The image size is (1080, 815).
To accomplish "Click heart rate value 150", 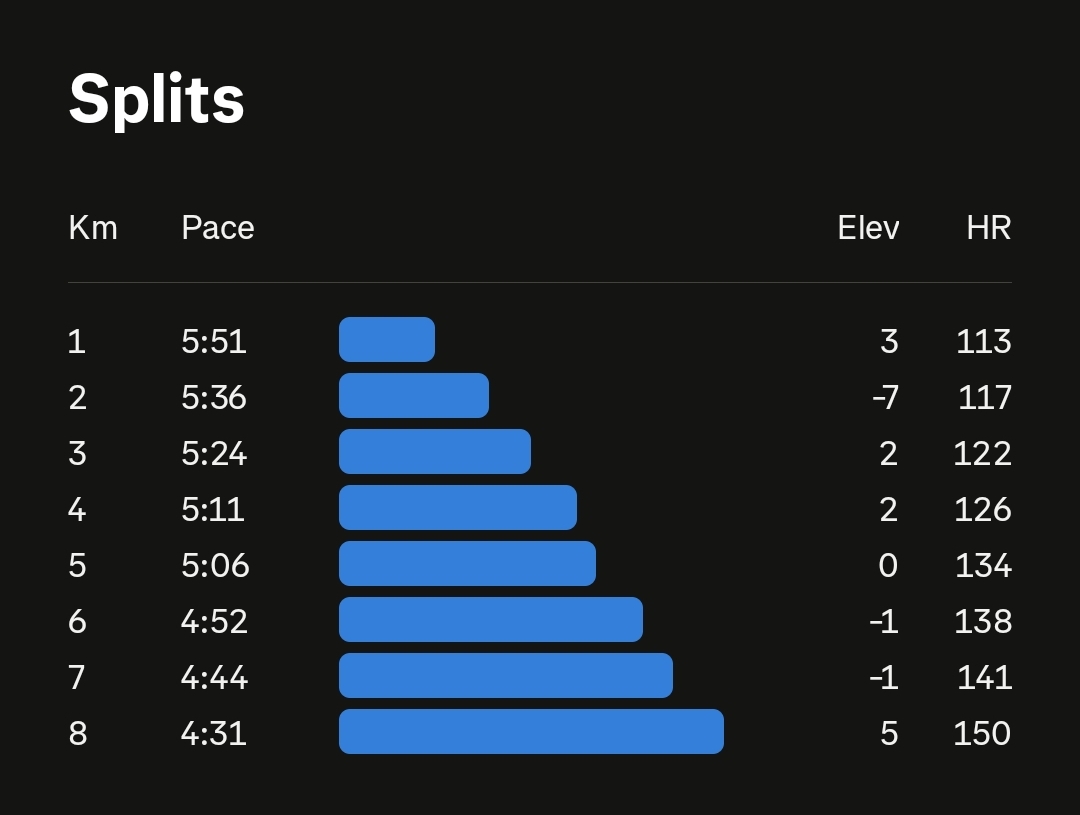I will point(982,734).
